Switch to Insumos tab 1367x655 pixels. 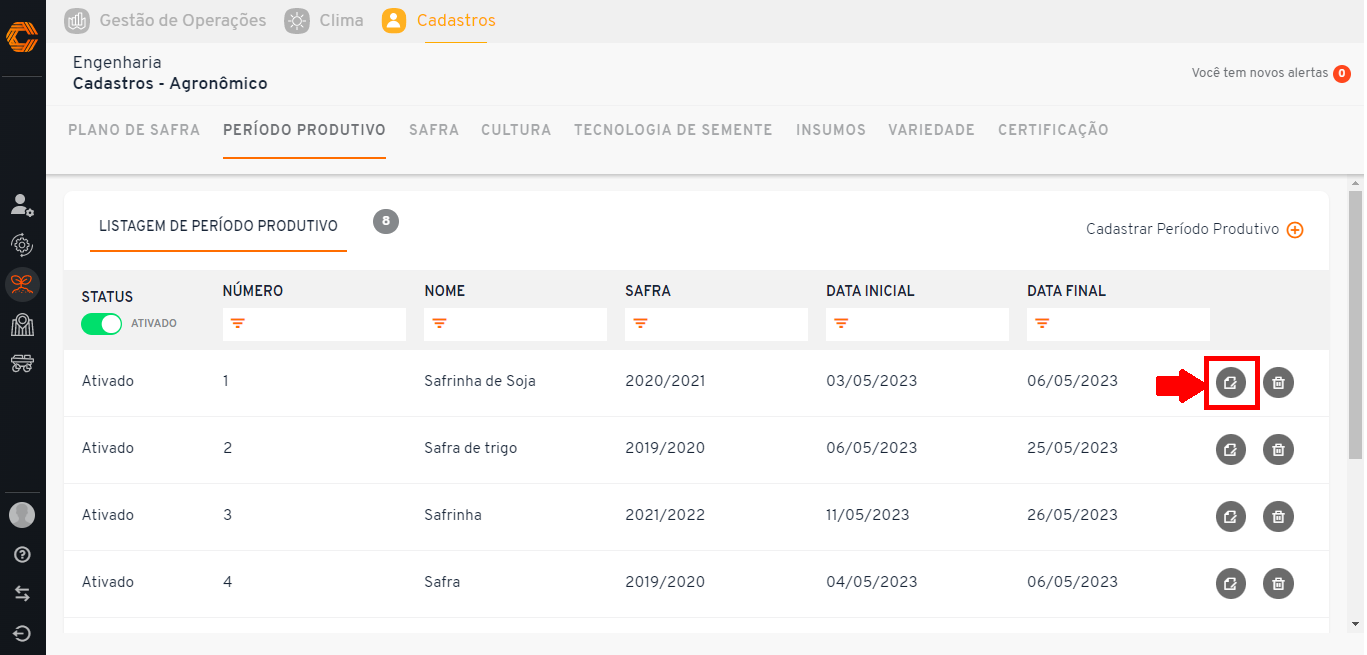(x=831, y=130)
